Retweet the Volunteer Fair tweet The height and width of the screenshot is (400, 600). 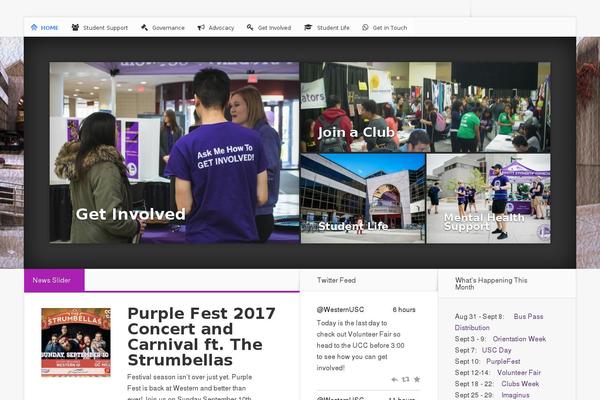[x=406, y=379]
